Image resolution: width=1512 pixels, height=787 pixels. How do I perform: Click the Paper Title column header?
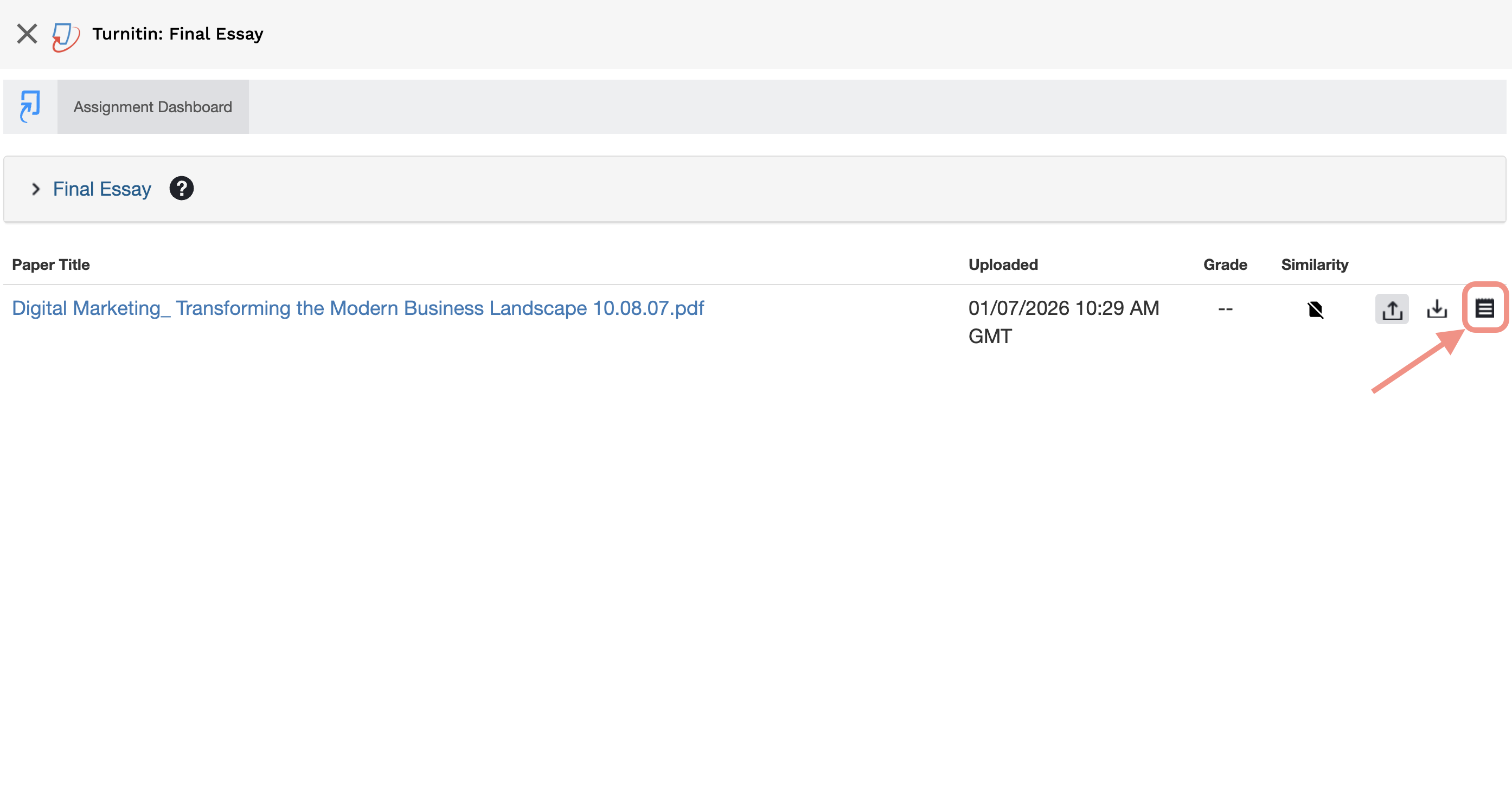[51, 265]
